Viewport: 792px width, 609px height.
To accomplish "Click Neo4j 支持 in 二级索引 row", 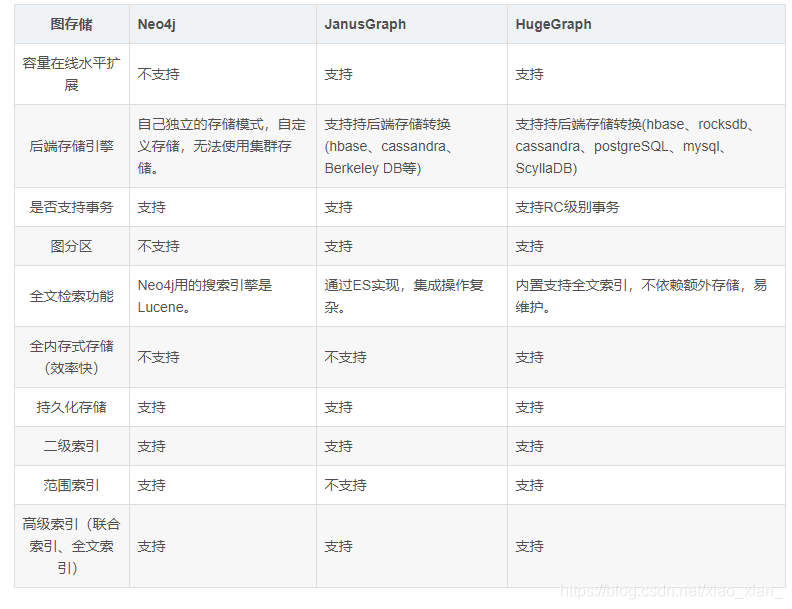I will click(x=152, y=446).
